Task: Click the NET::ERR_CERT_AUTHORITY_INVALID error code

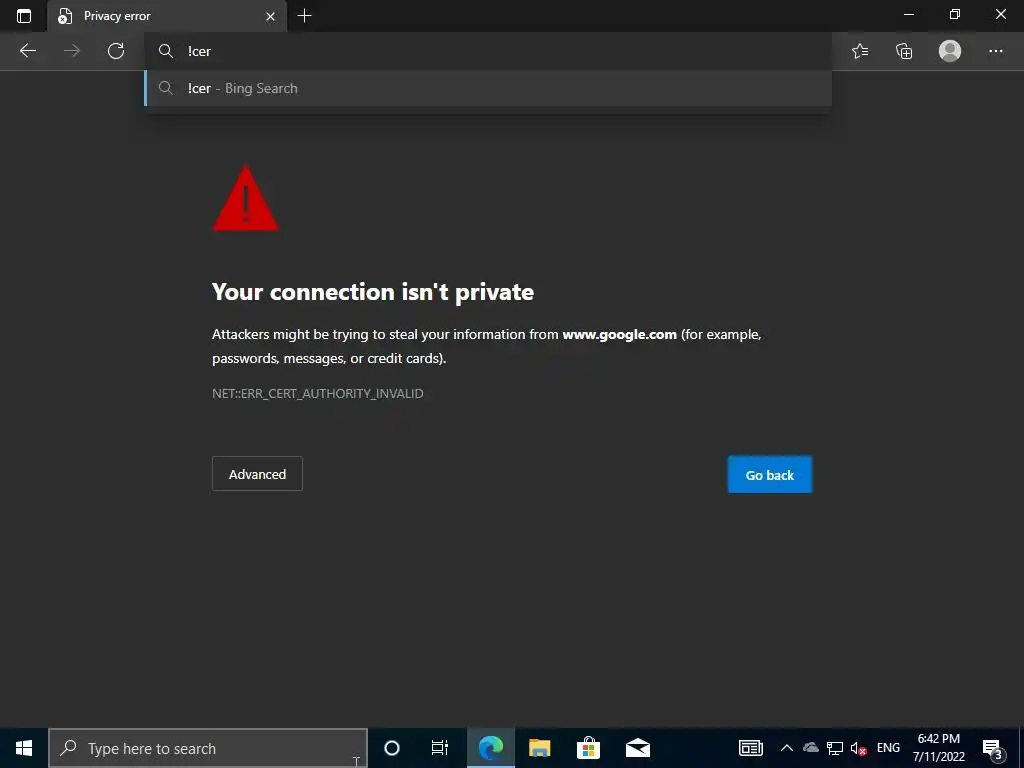Action: click(x=317, y=393)
